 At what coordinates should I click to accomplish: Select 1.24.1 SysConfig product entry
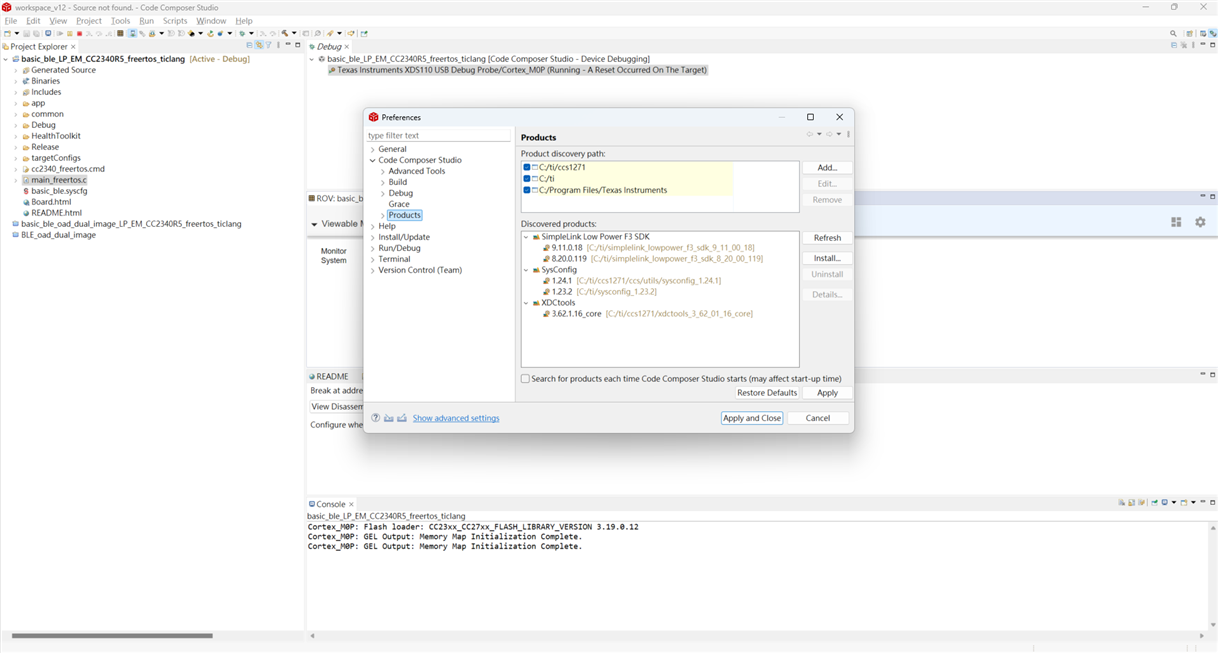(x=632, y=281)
